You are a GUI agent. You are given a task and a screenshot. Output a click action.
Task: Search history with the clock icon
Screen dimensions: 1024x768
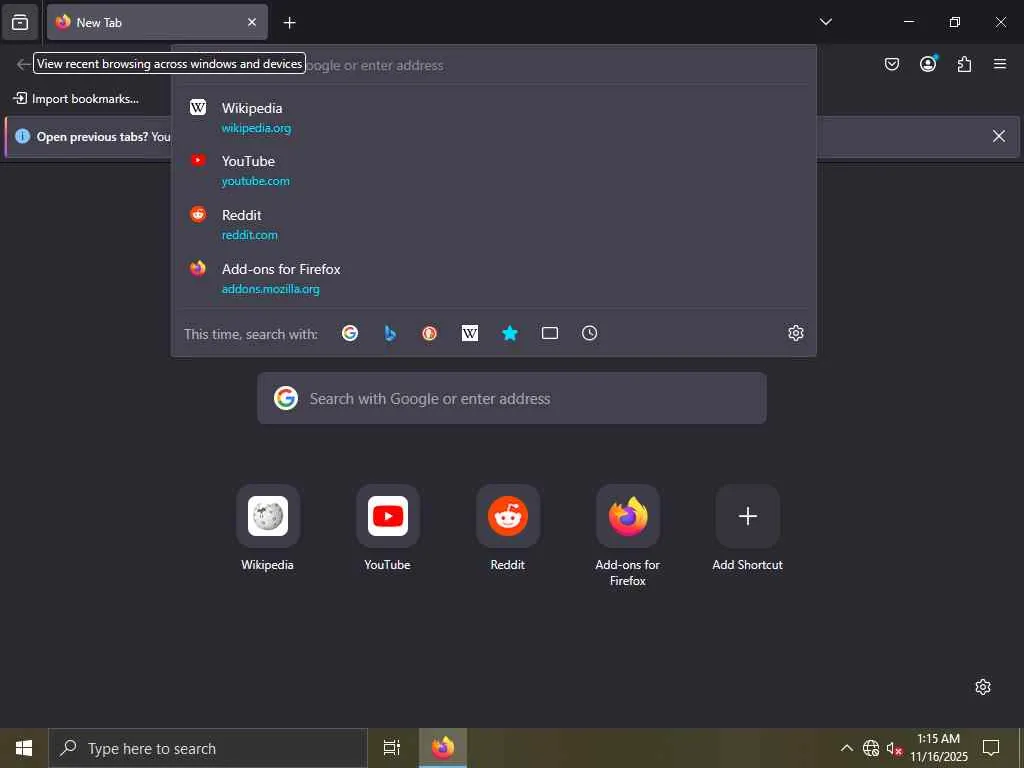(589, 334)
